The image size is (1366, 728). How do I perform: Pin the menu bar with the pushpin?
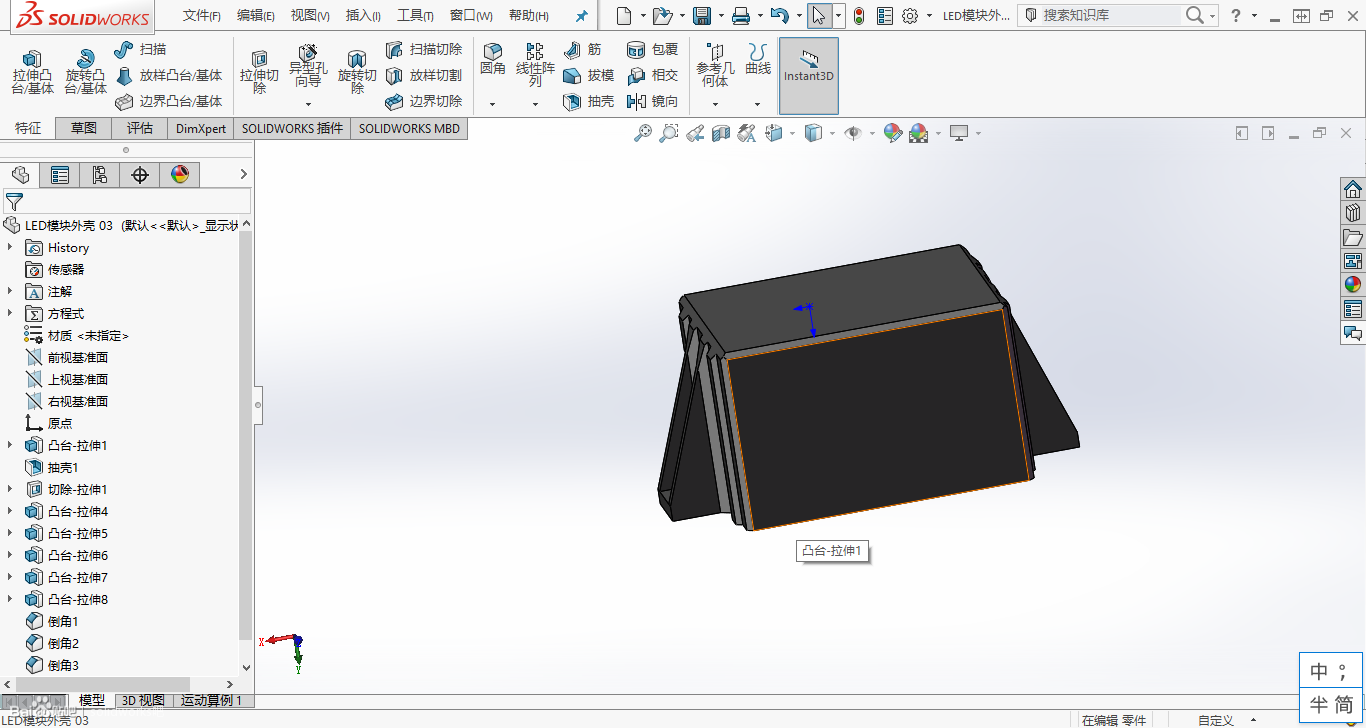tap(581, 16)
